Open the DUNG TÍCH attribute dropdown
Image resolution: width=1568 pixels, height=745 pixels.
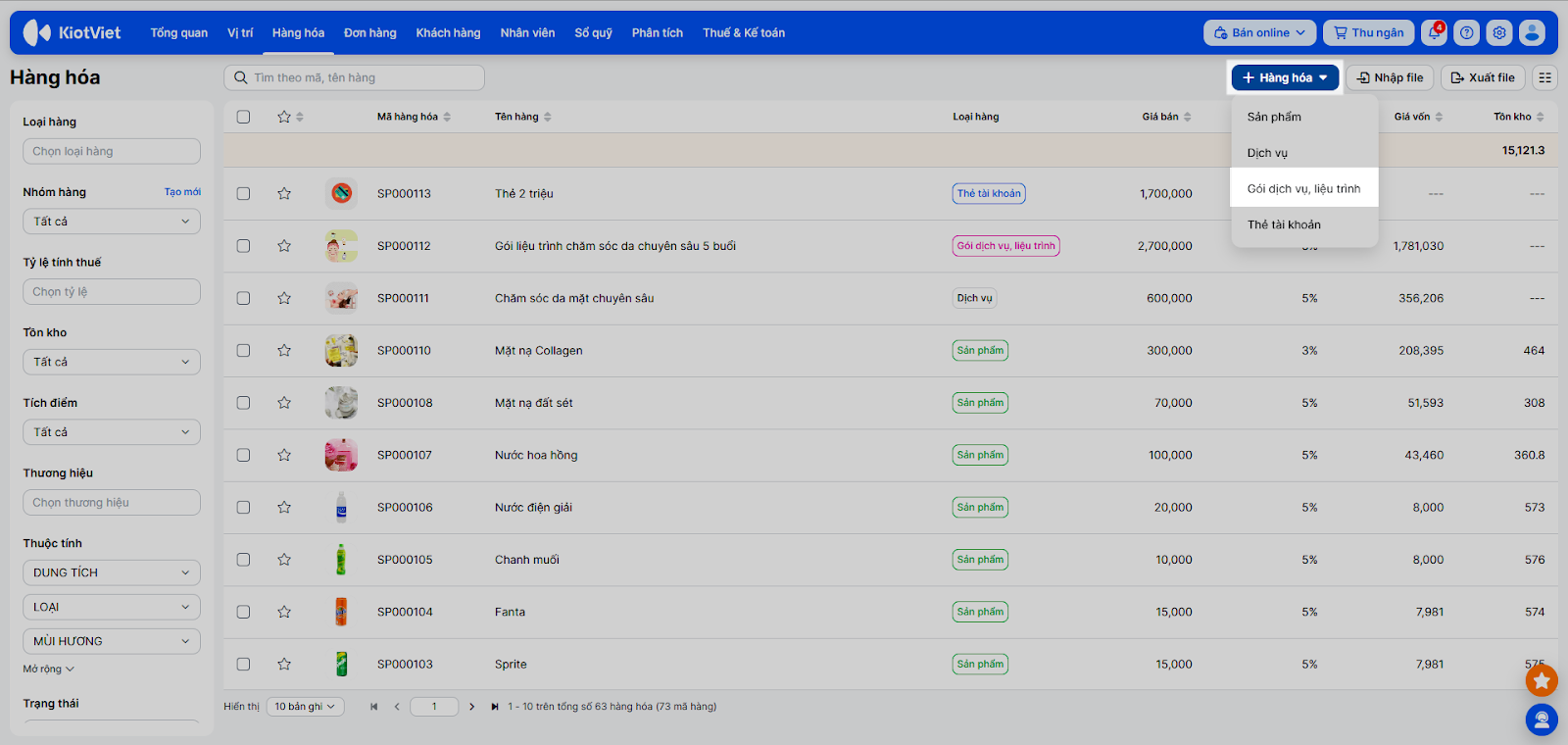point(111,572)
